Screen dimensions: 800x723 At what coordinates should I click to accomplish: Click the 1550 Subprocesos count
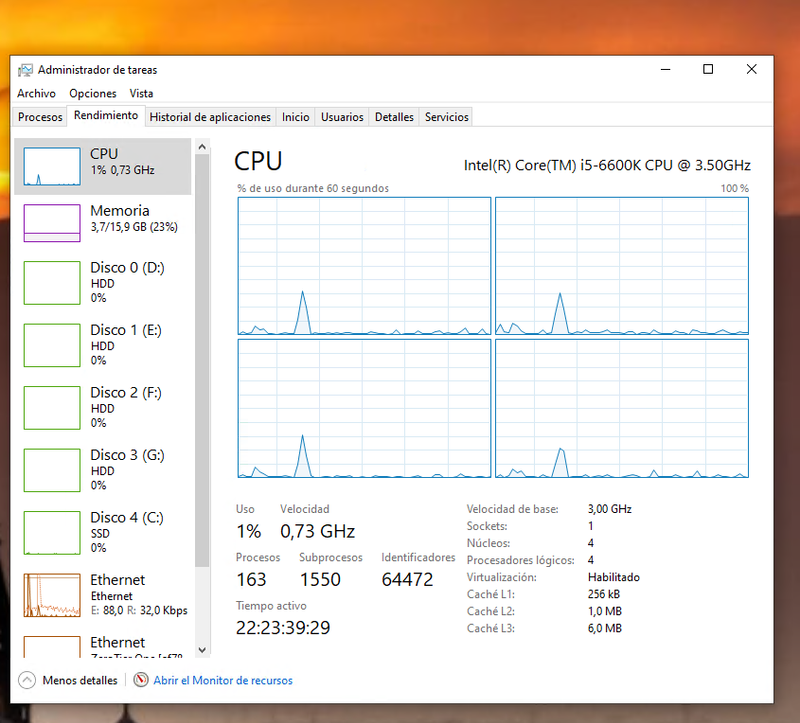[320, 580]
